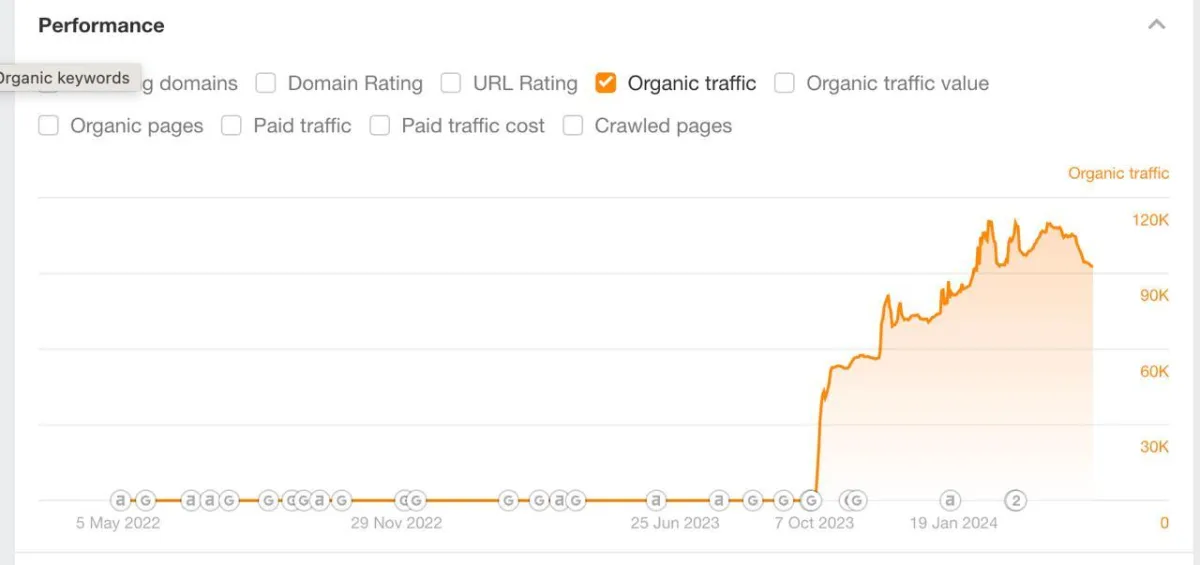
Task: Click the Performance section heading
Action: pyautogui.click(x=101, y=25)
